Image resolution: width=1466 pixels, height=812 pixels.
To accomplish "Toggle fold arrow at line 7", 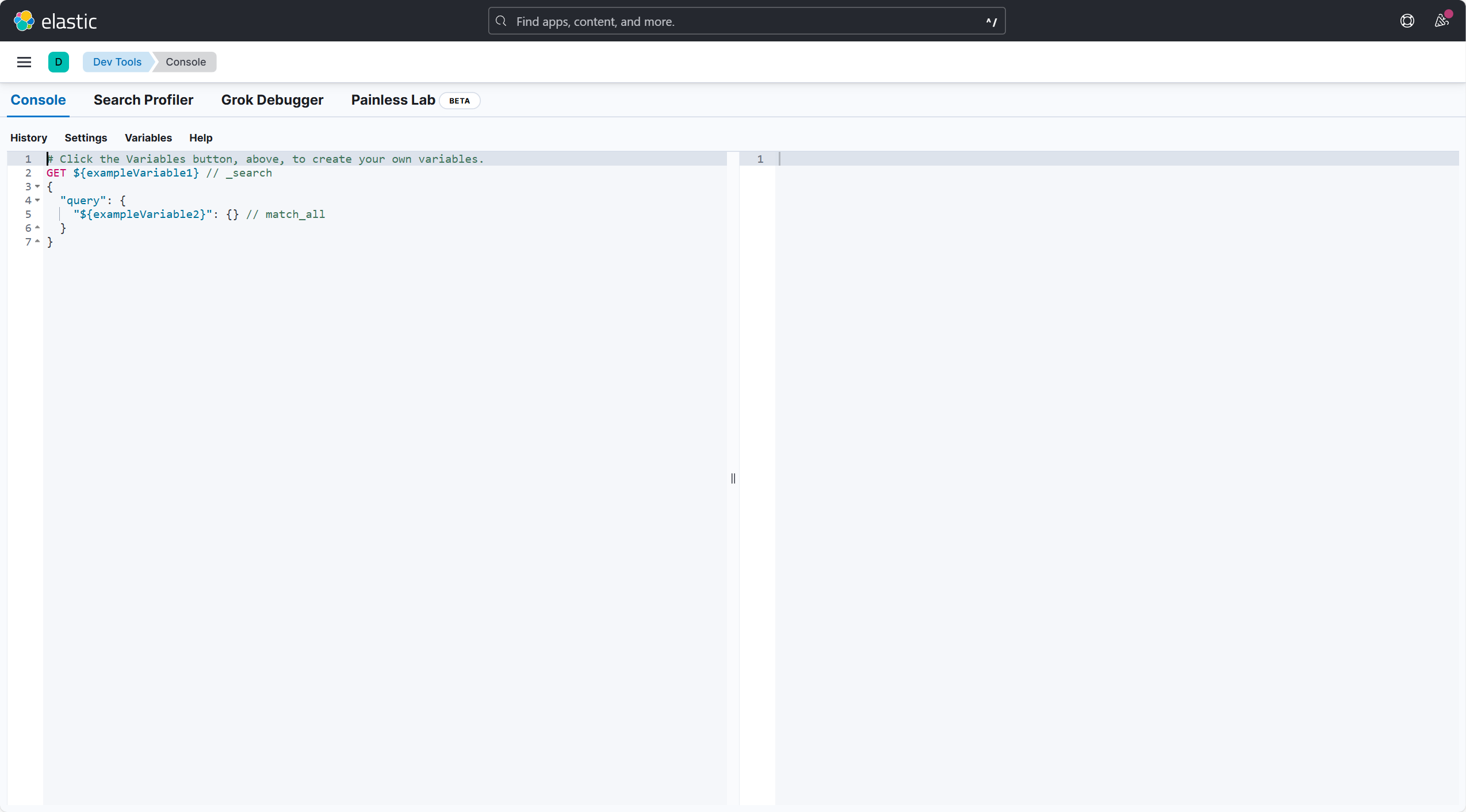I will pos(37,242).
